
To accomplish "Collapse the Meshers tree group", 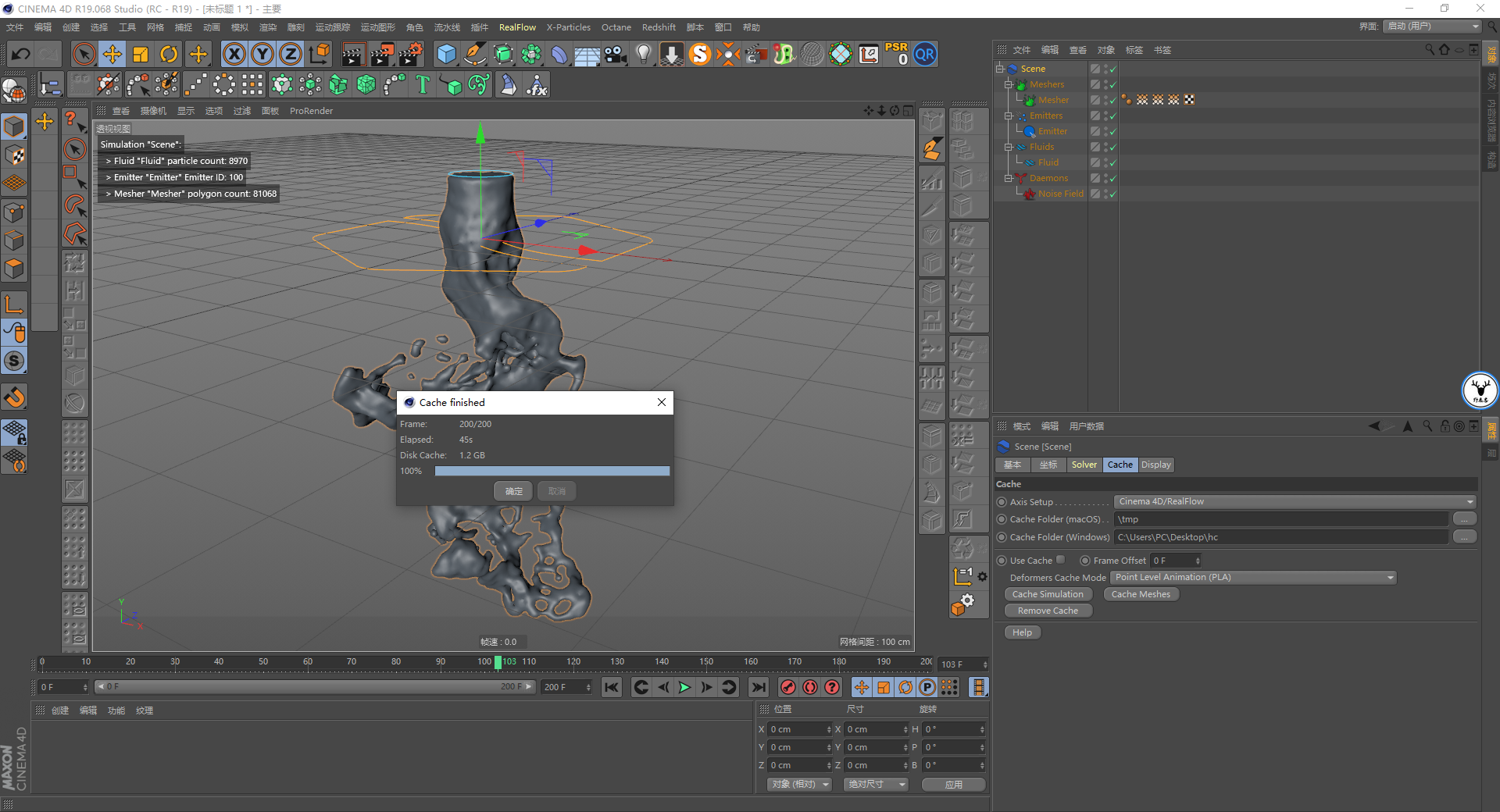I will point(1009,84).
